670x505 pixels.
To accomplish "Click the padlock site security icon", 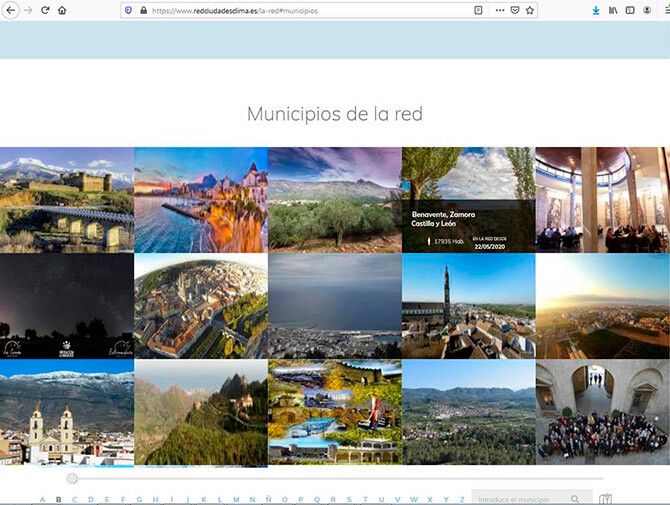I will [144, 10].
